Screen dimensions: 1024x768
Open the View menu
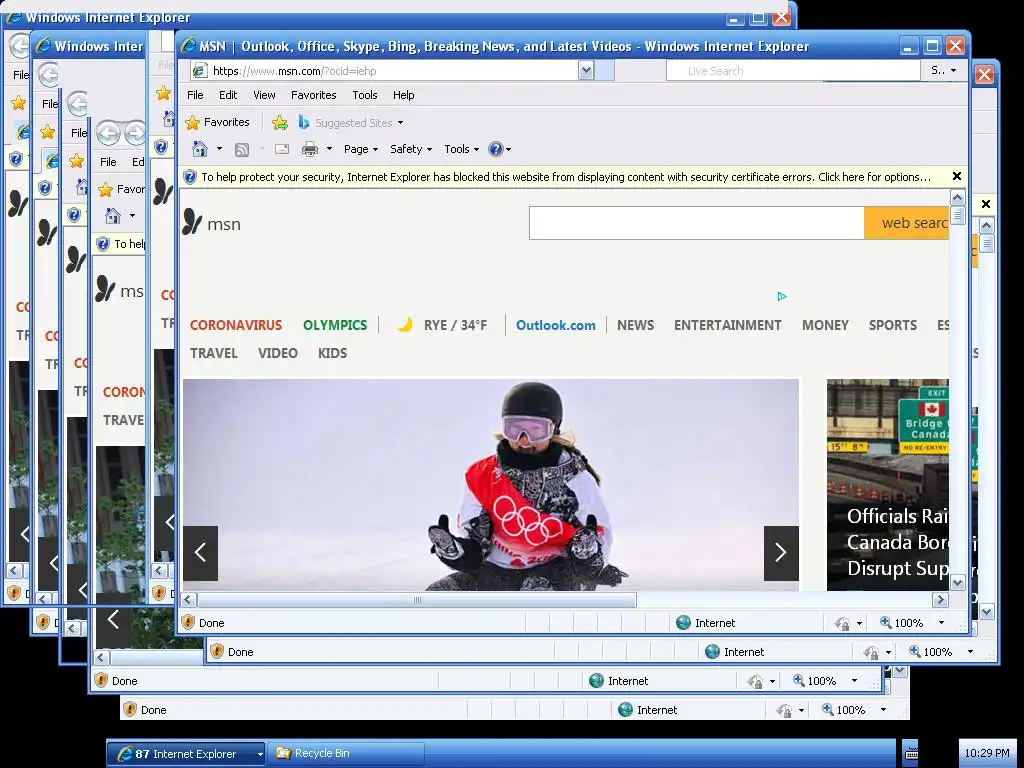pyautogui.click(x=264, y=95)
